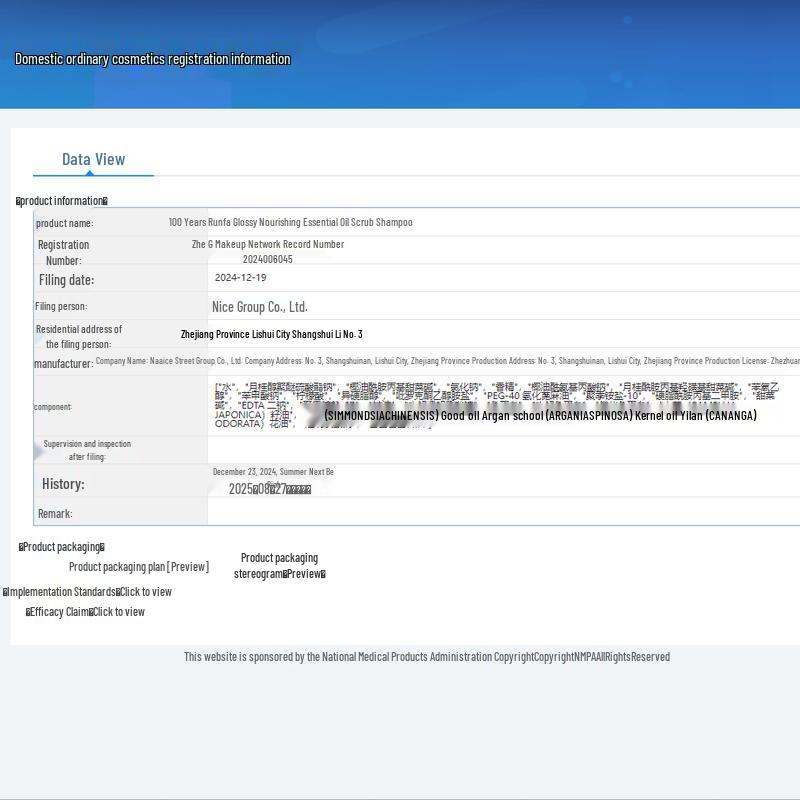Click the filing date 2024-12-19

coord(240,278)
